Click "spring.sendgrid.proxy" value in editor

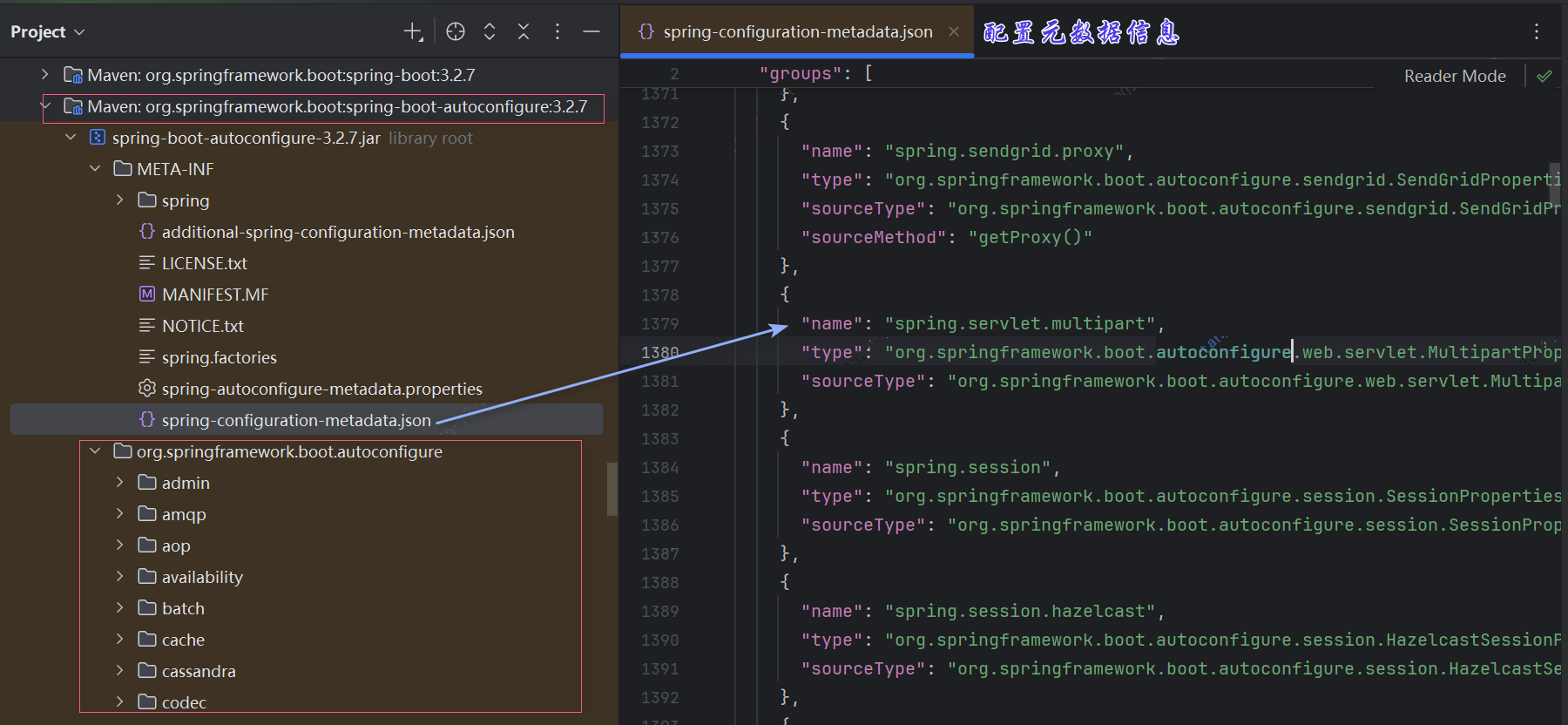[1004, 151]
